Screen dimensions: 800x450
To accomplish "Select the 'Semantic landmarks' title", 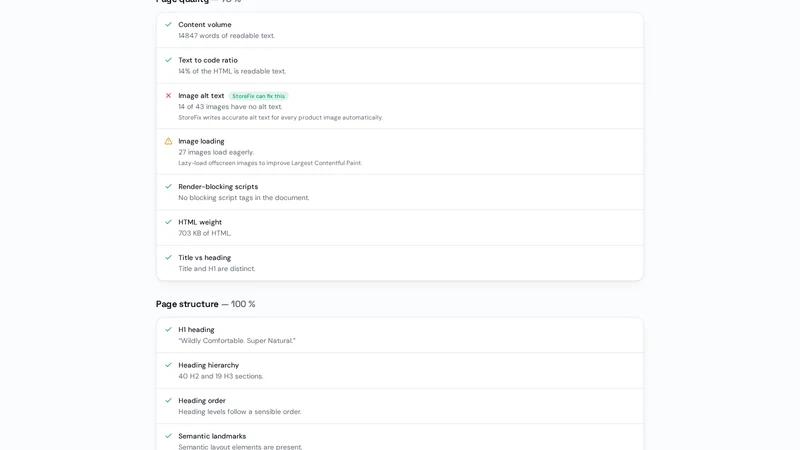I will [212, 436].
